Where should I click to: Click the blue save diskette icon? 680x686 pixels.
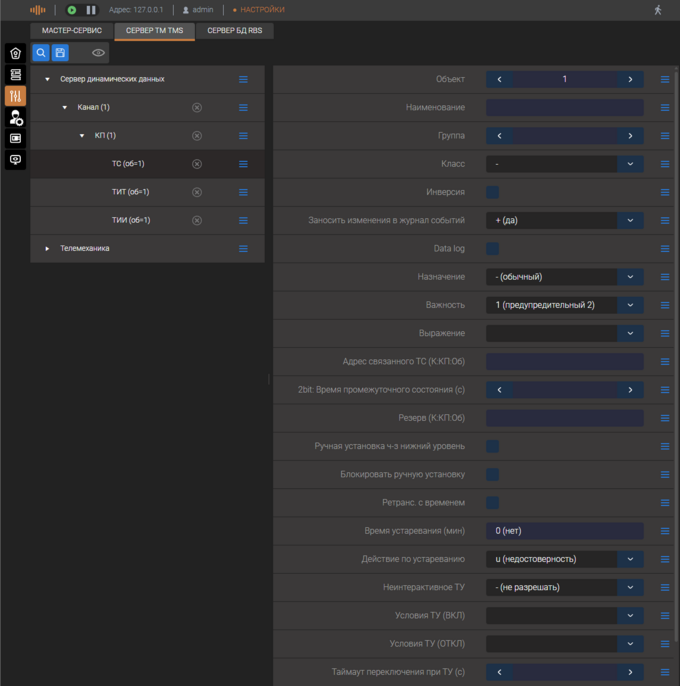tap(61, 53)
